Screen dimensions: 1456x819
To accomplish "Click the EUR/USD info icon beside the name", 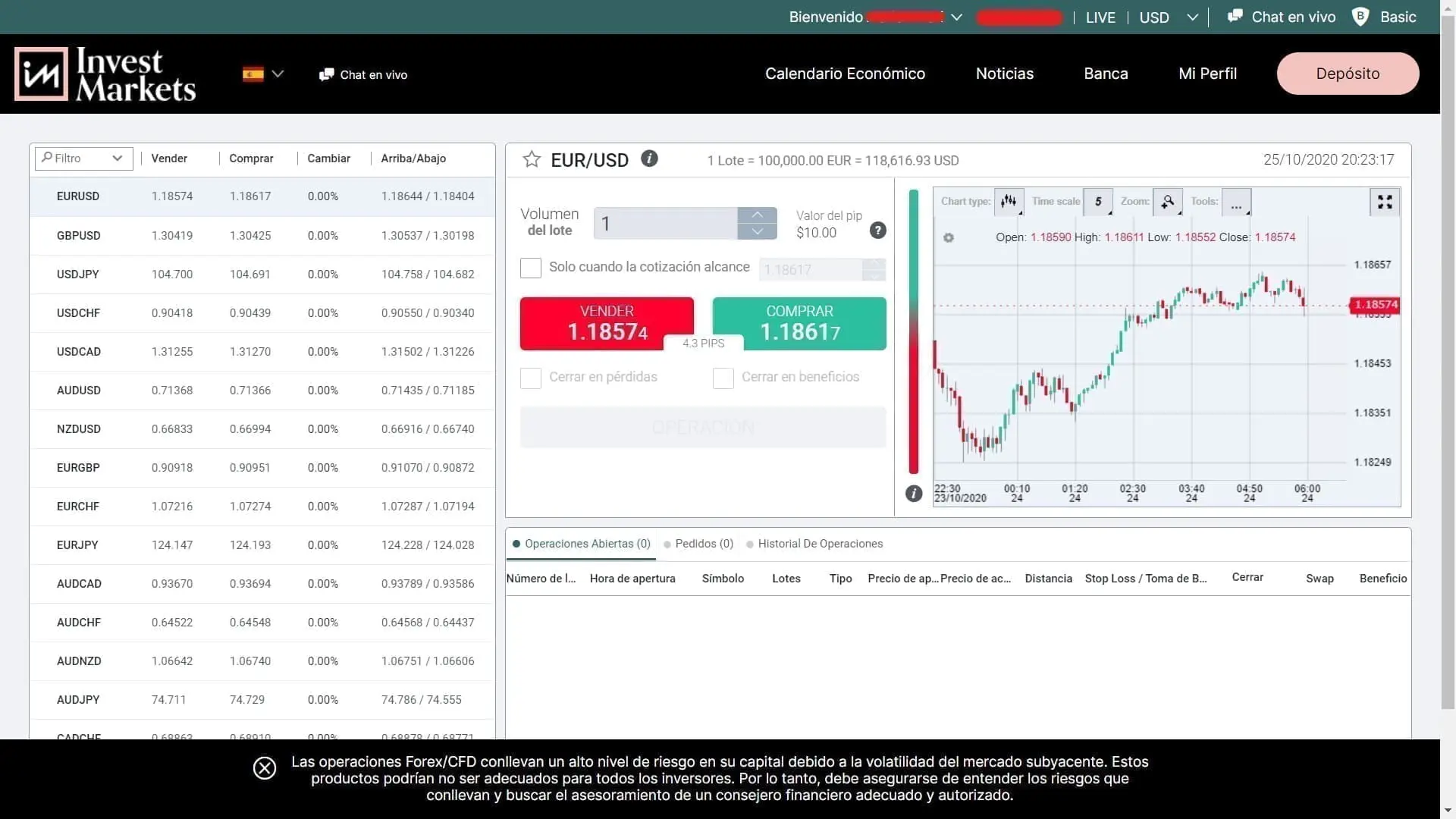I will [649, 158].
